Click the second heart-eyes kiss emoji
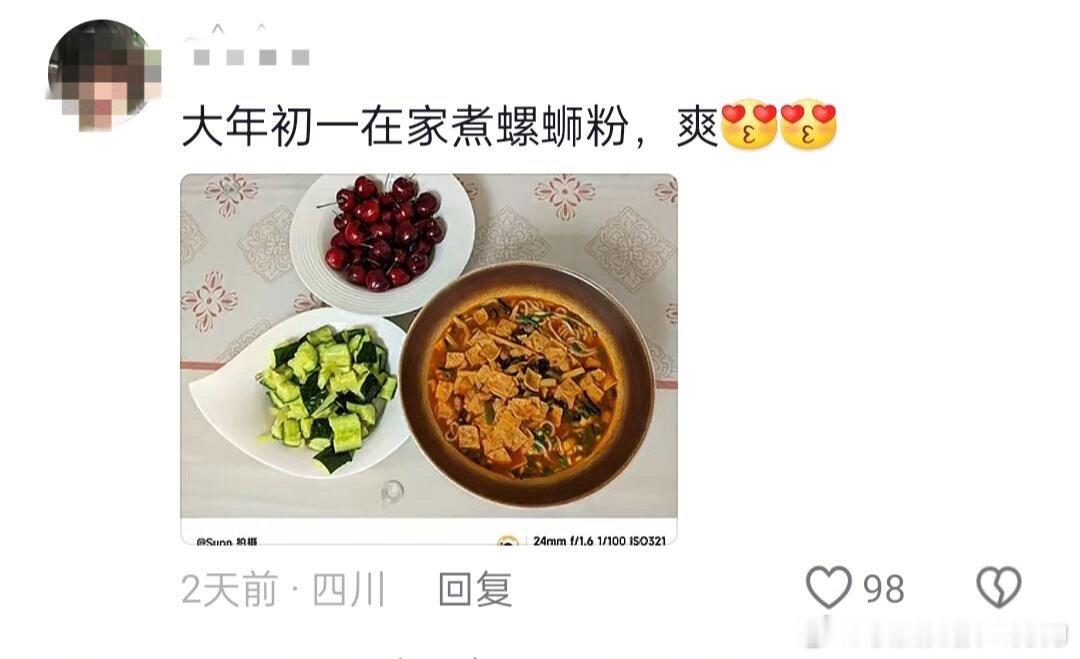 (x=808, y=125)
